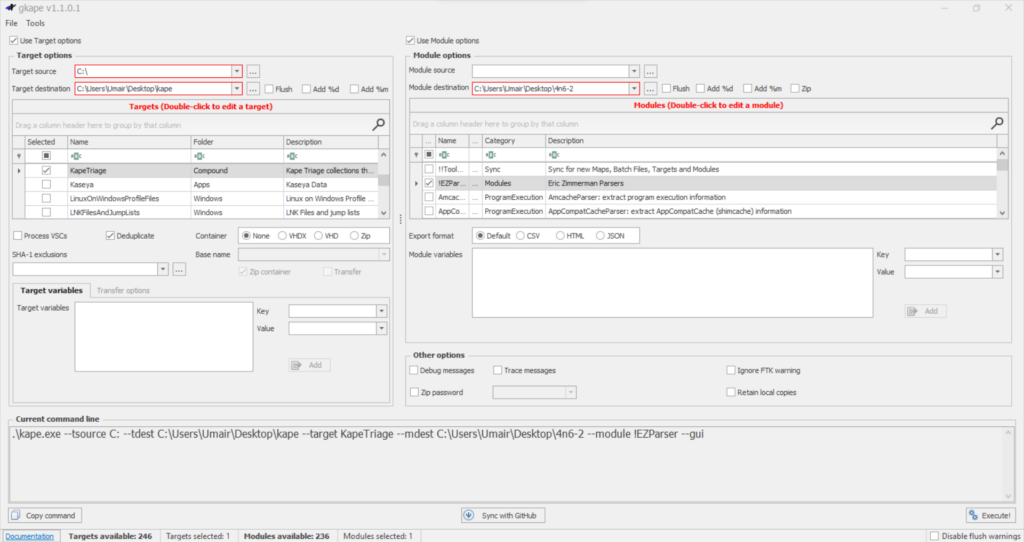
Task: Enable Debug messages checkbox
Action: [414, 370]
